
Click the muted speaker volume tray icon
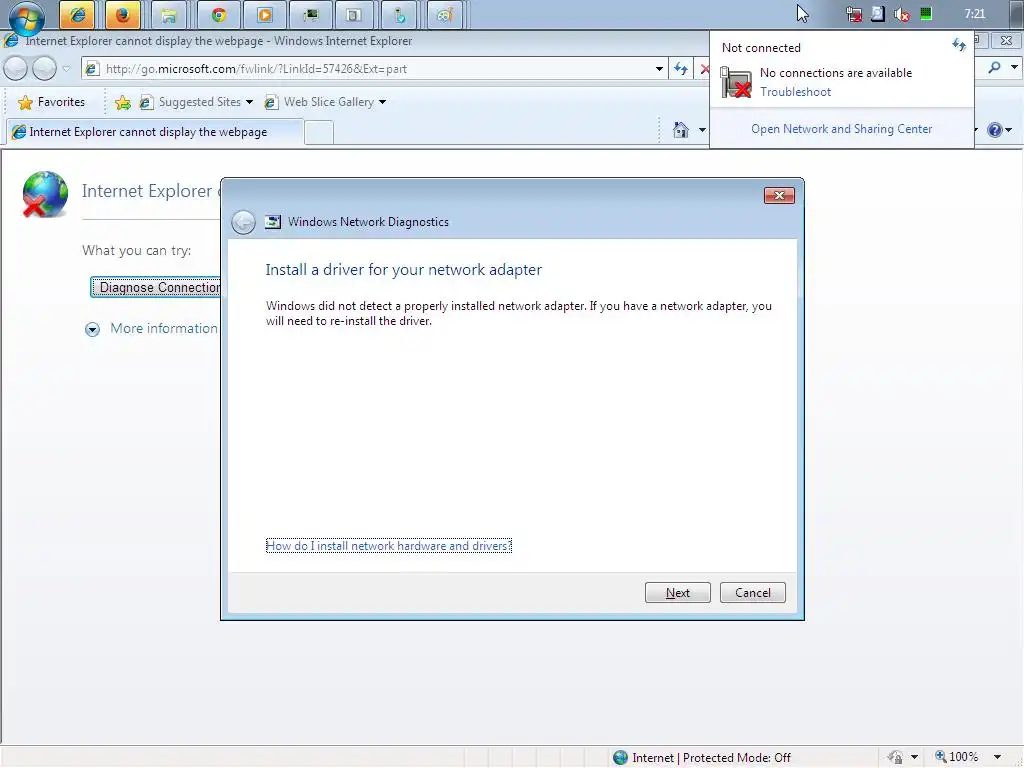(x=902, y=14)
